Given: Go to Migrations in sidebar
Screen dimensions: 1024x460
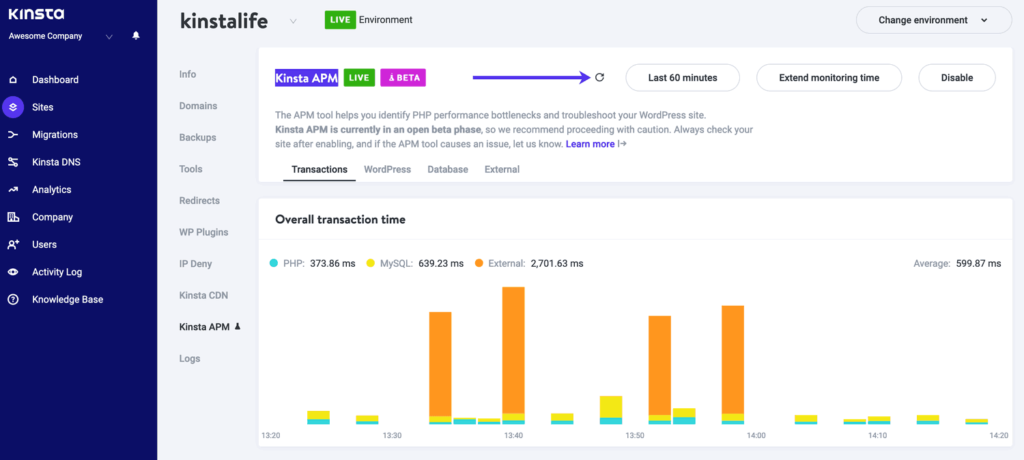Looking at the screenshot, I should (x=55, y=135).
